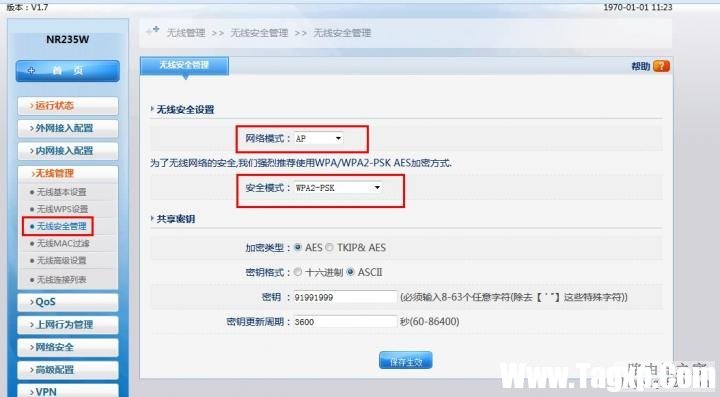Screen dimensions: 720x397
Task: Expand the 外网接入配置 menu section
Action: [68, 129]
